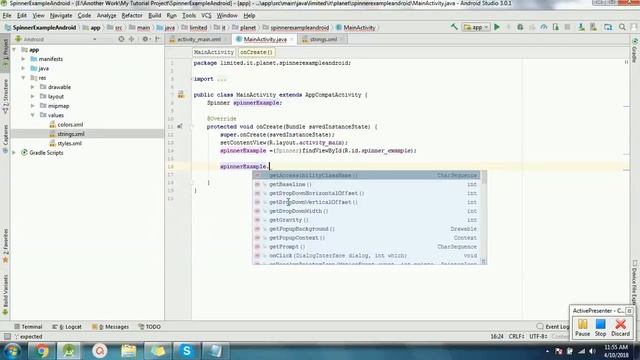640x360 pixels.
Task: Expand the java folder arrow
Action: point(24,68)
